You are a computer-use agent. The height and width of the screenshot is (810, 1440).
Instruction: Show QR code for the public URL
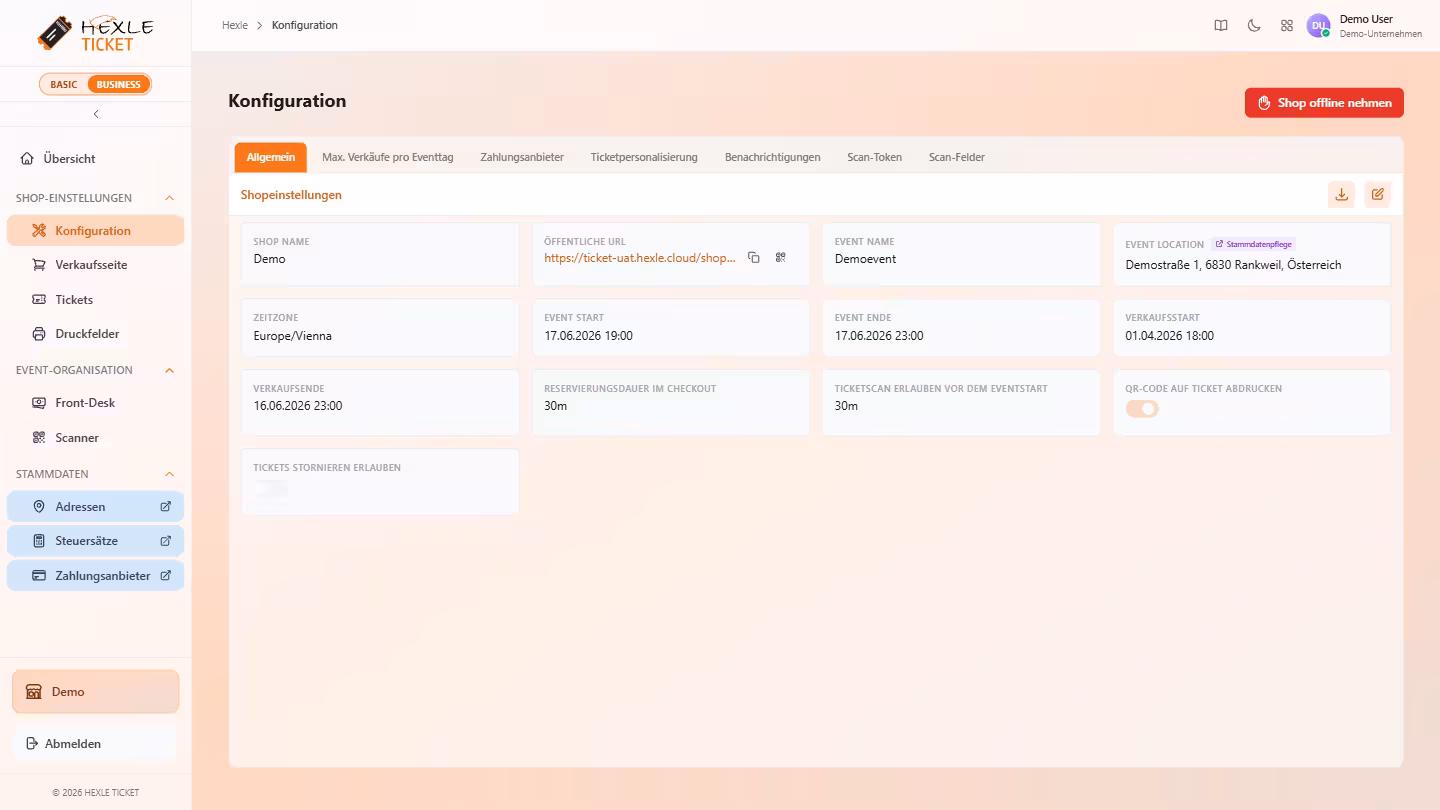pos(781,258)
